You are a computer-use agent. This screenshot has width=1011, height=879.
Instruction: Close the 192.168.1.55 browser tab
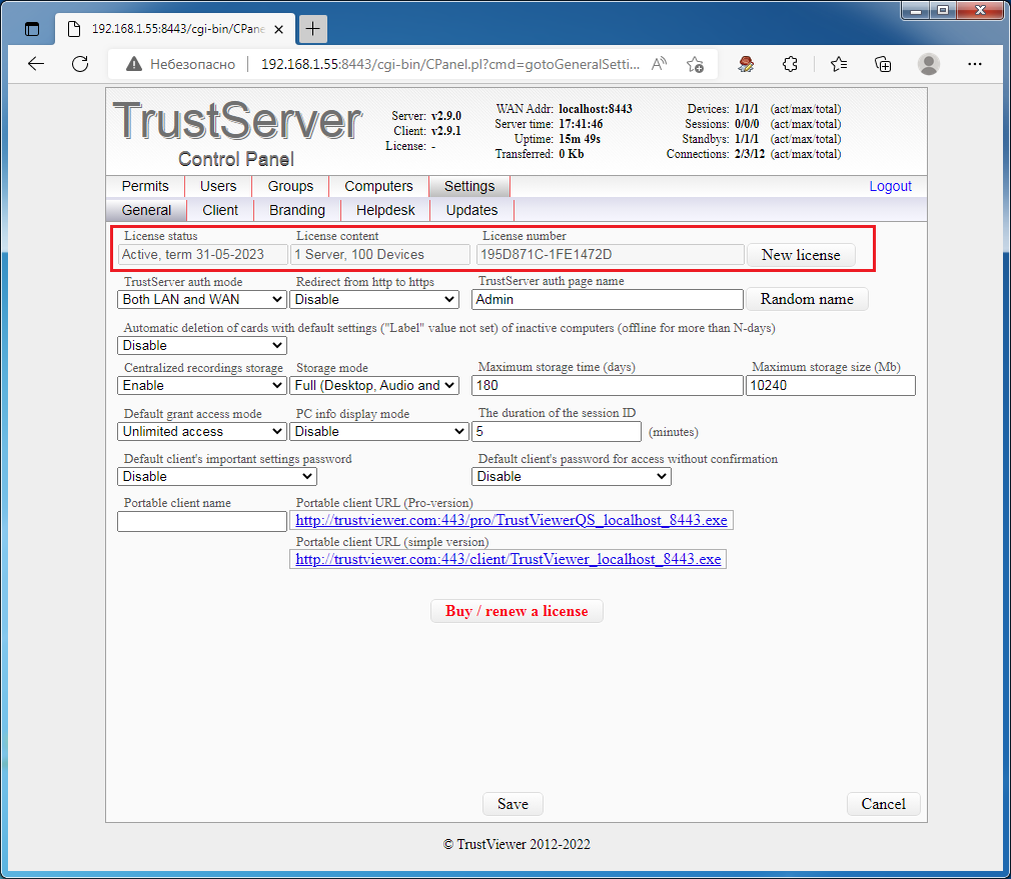(x=279, y=29)
